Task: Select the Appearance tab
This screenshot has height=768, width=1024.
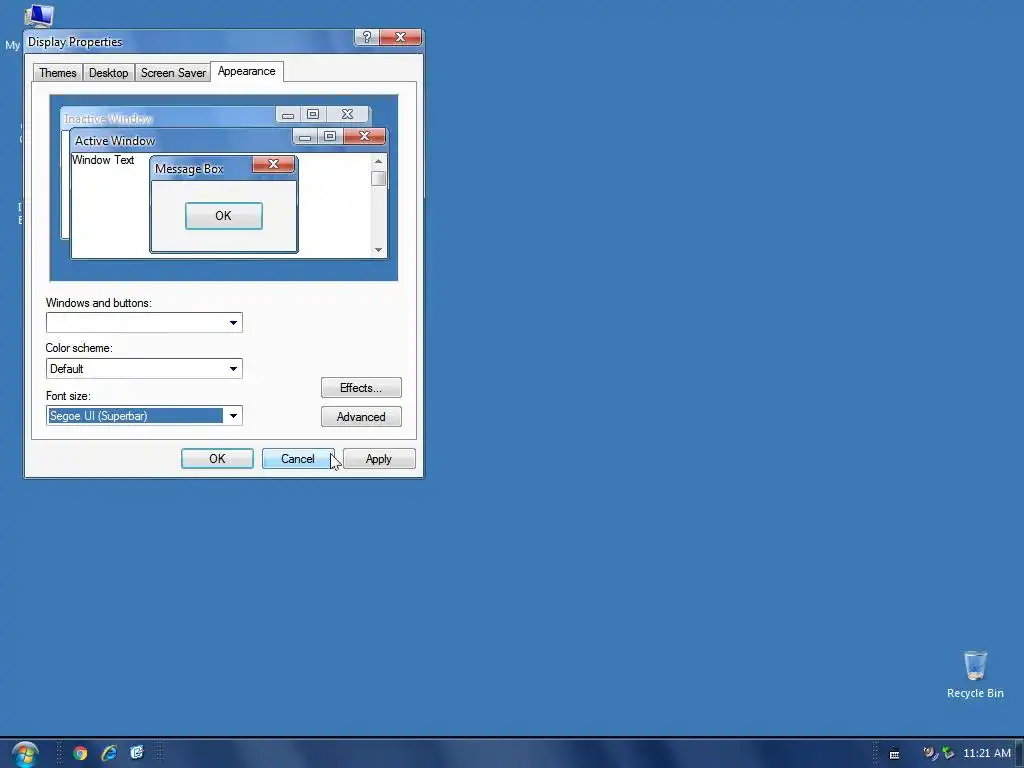Action: tap(247, 71)
